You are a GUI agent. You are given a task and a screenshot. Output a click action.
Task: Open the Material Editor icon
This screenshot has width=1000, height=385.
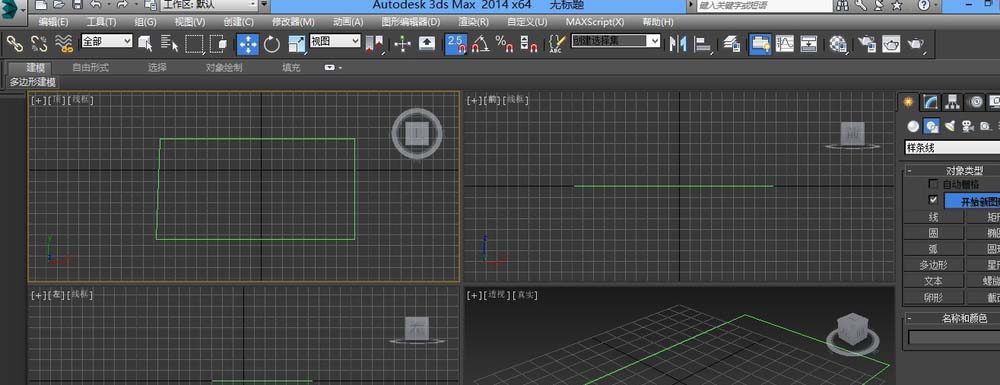838,43
